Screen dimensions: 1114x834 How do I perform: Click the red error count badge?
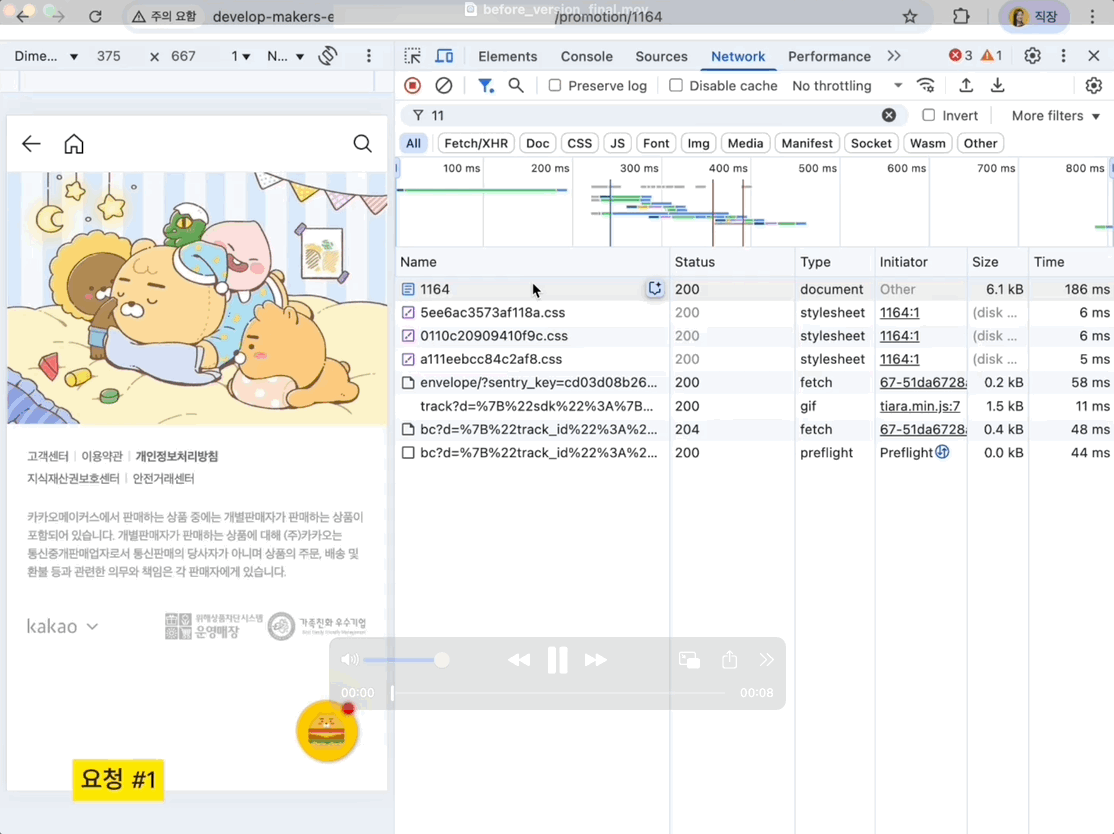tap(961, 55)
